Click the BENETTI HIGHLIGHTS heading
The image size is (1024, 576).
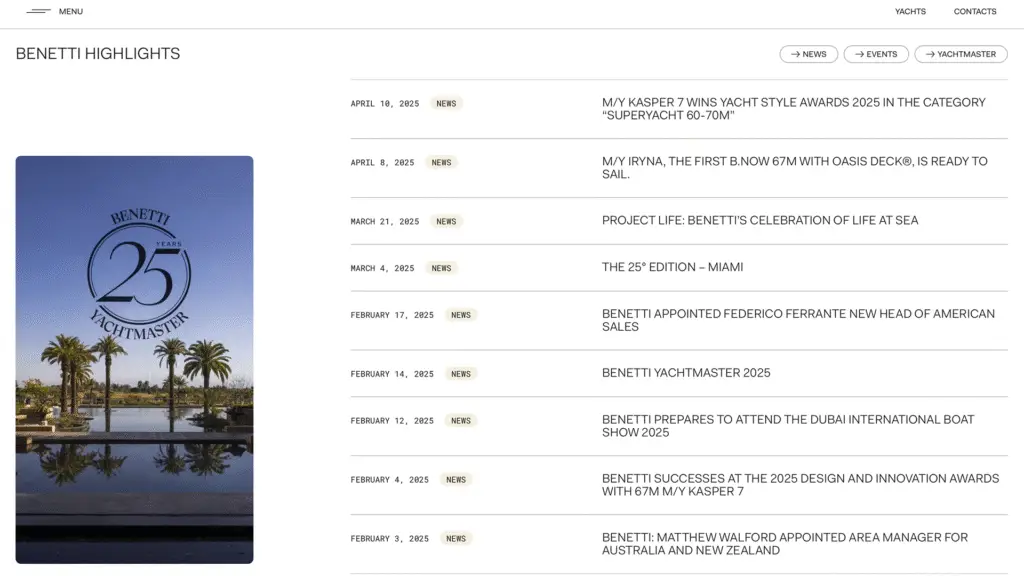pos(98,54)
